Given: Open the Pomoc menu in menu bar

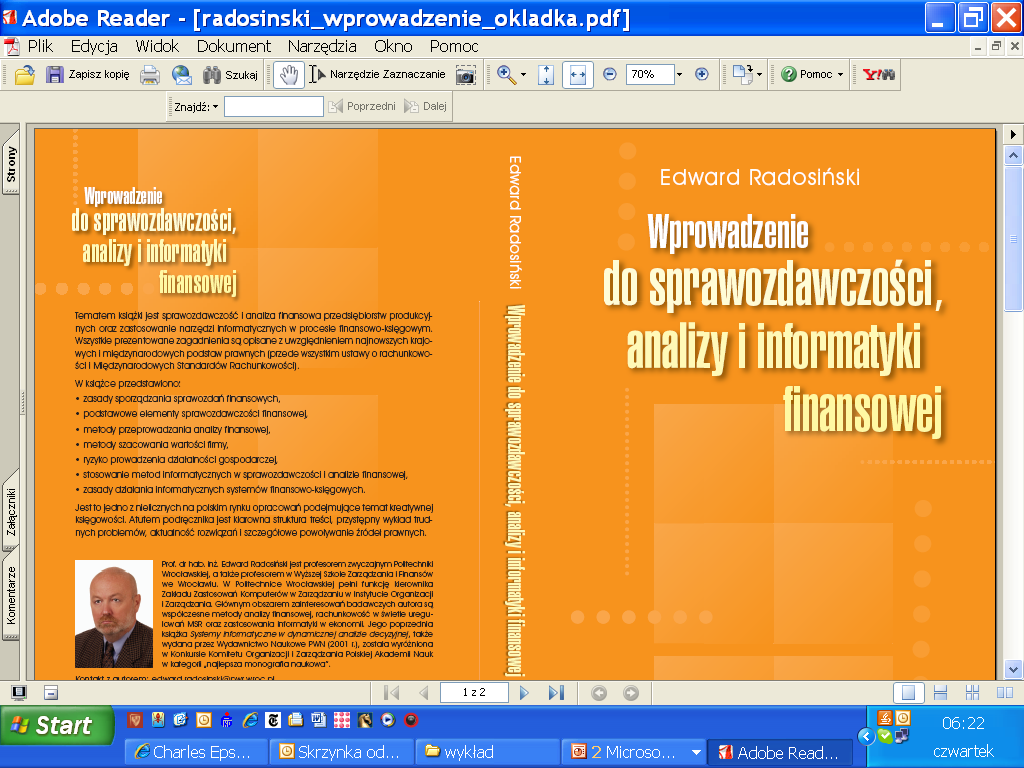Looking at the screenshot, I should (x=454, y=46).
